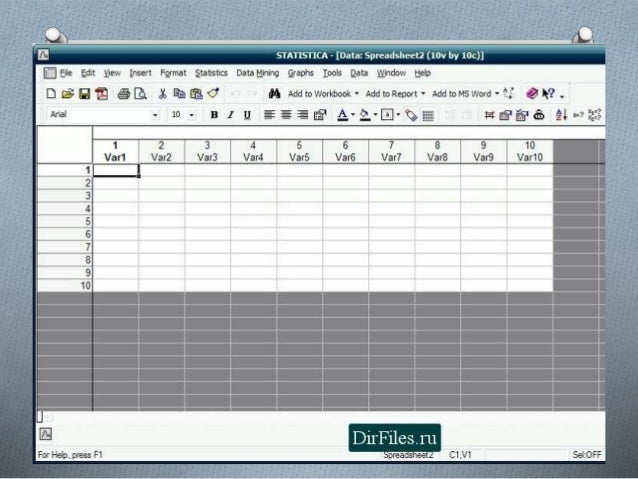Select row 10 header
Viewport: 638px width, 479px height.
65,285
